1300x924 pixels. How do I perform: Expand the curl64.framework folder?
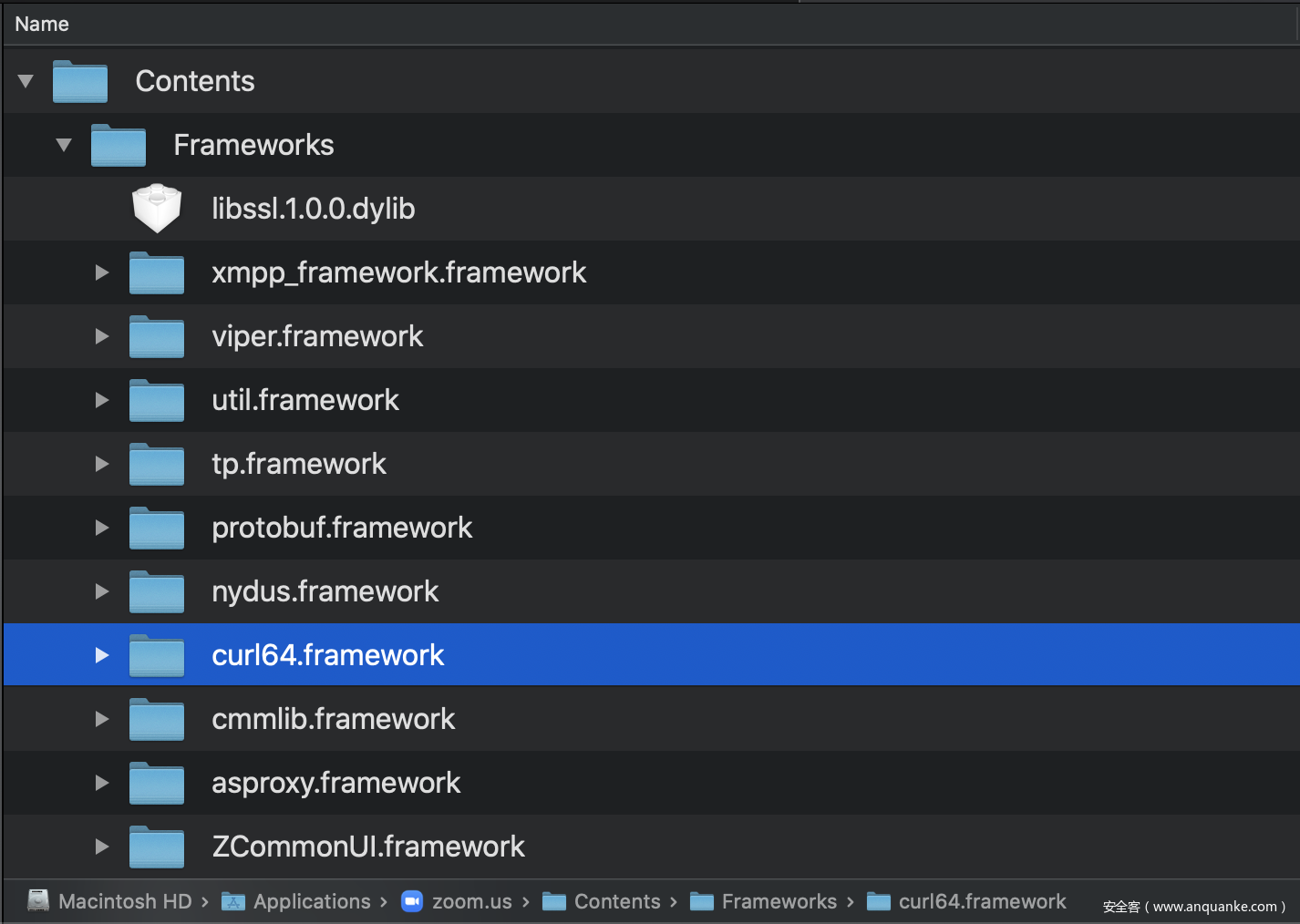(102, 655)
